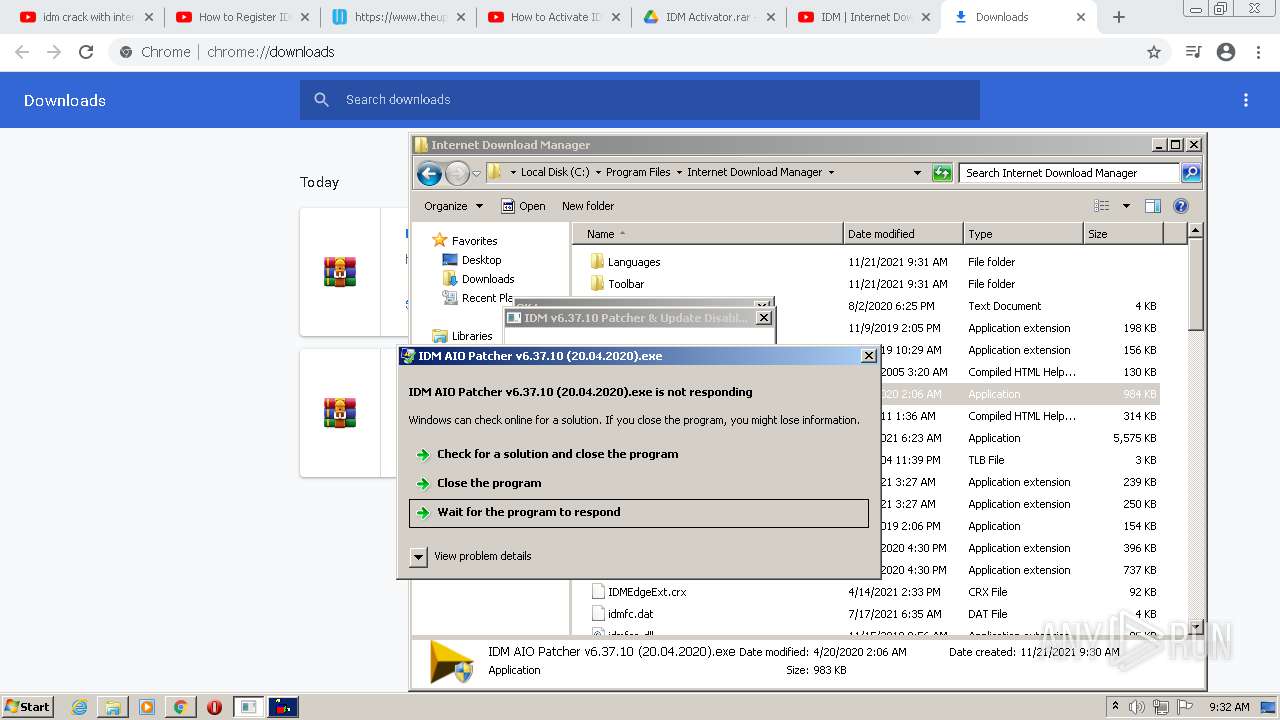Click the Windows Start button

28,707
